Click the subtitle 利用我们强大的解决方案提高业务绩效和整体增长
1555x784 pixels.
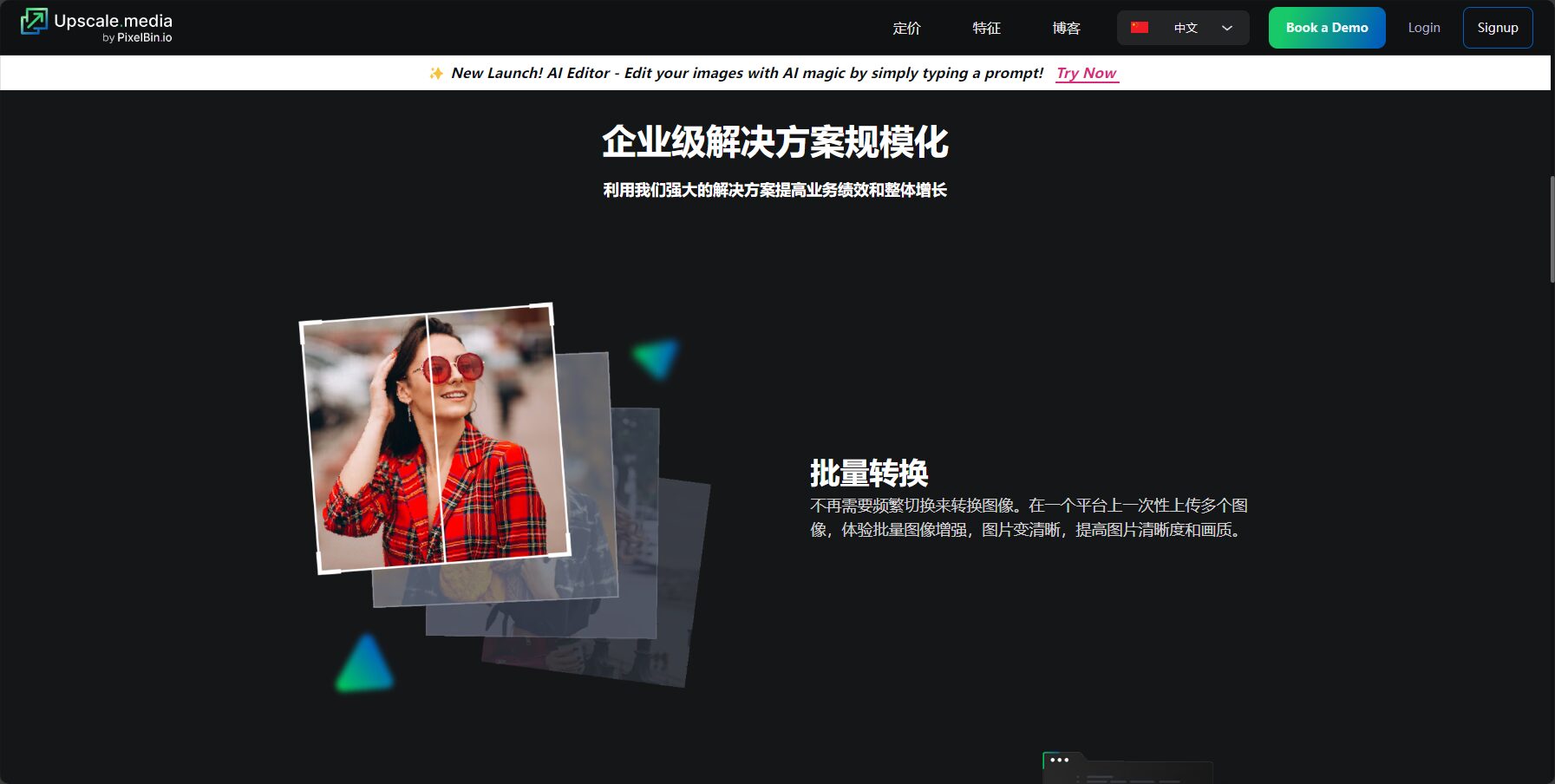coord(775,190)
